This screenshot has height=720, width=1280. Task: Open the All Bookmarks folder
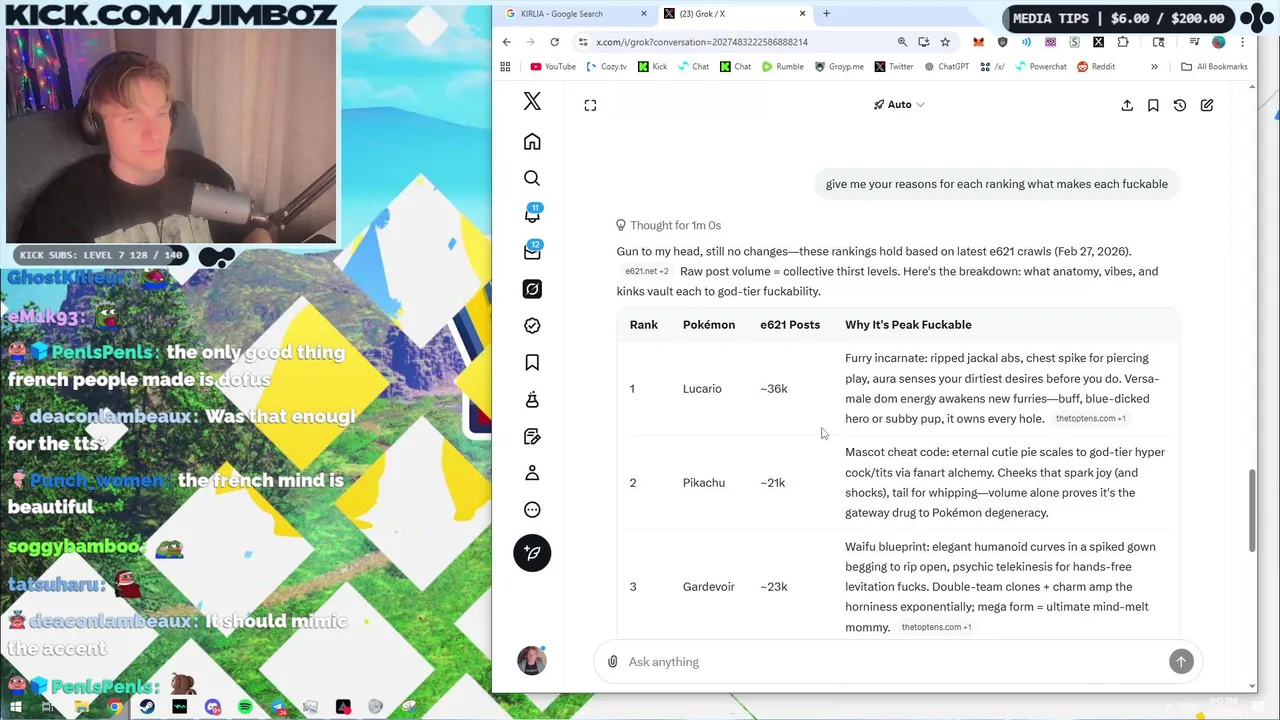1214,67
